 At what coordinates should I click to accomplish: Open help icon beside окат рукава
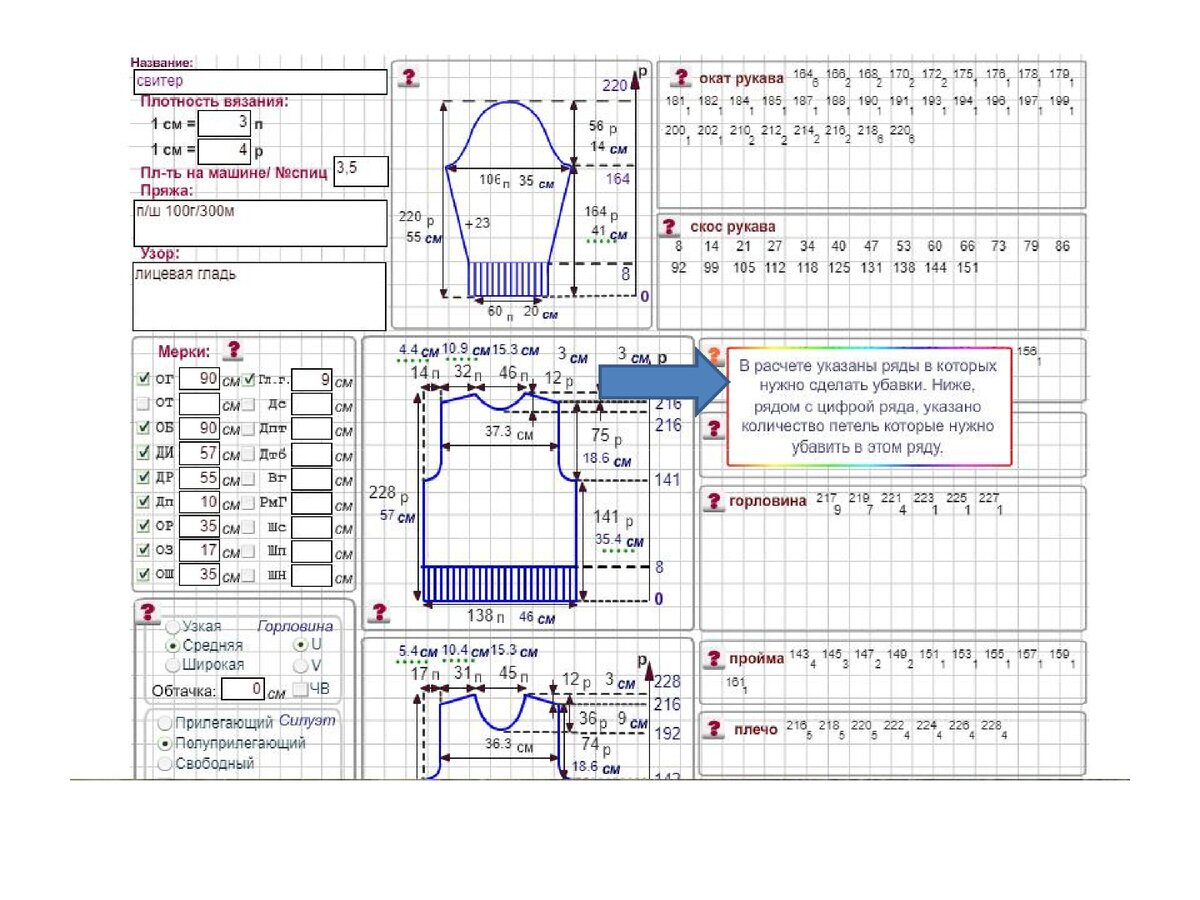pos(681,78)
